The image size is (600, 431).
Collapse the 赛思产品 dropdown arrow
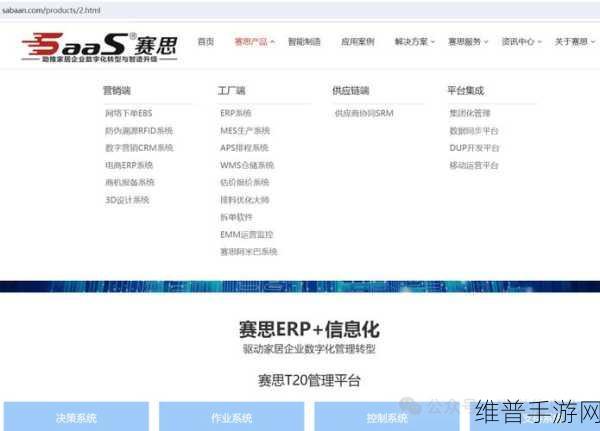[272, 42]
